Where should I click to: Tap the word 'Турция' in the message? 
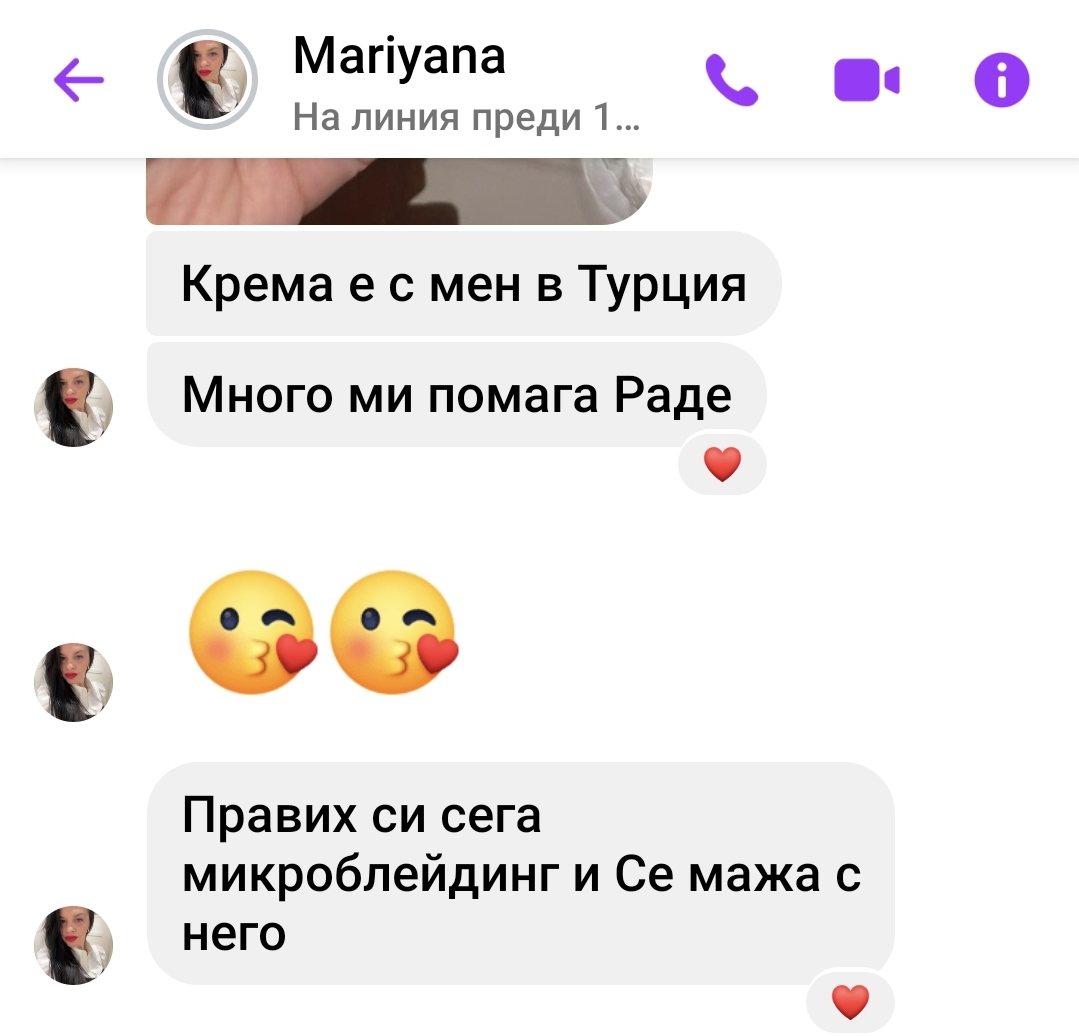point(661,283)
